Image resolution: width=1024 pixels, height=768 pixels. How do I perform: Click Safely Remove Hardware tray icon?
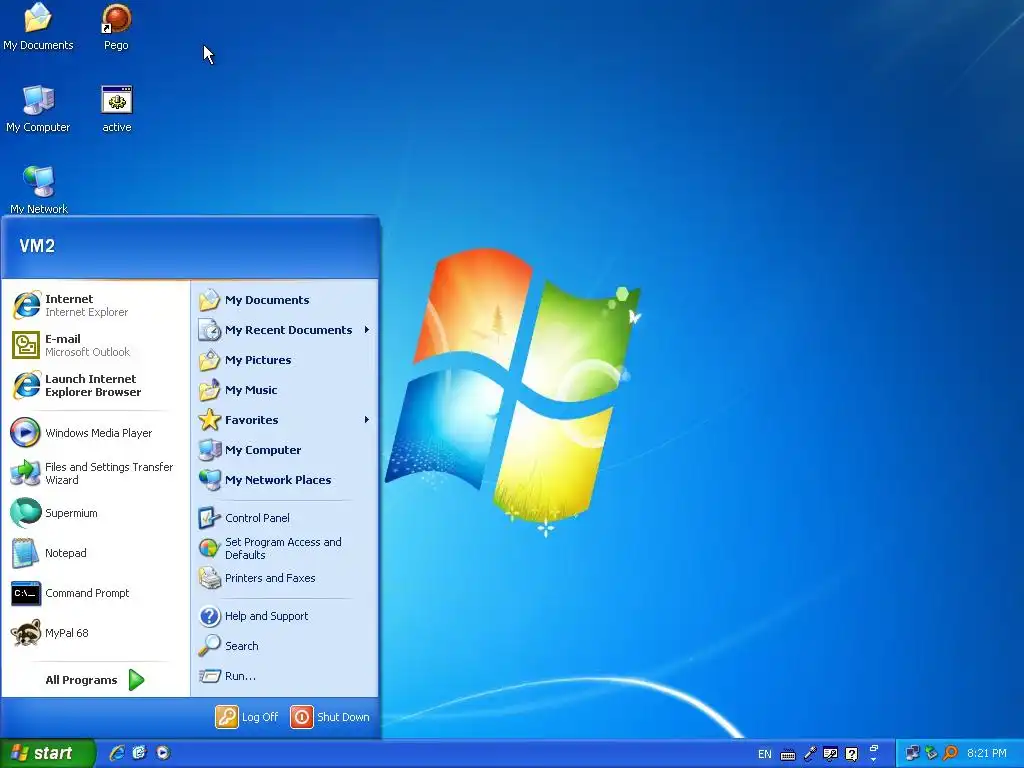(931, 754)
